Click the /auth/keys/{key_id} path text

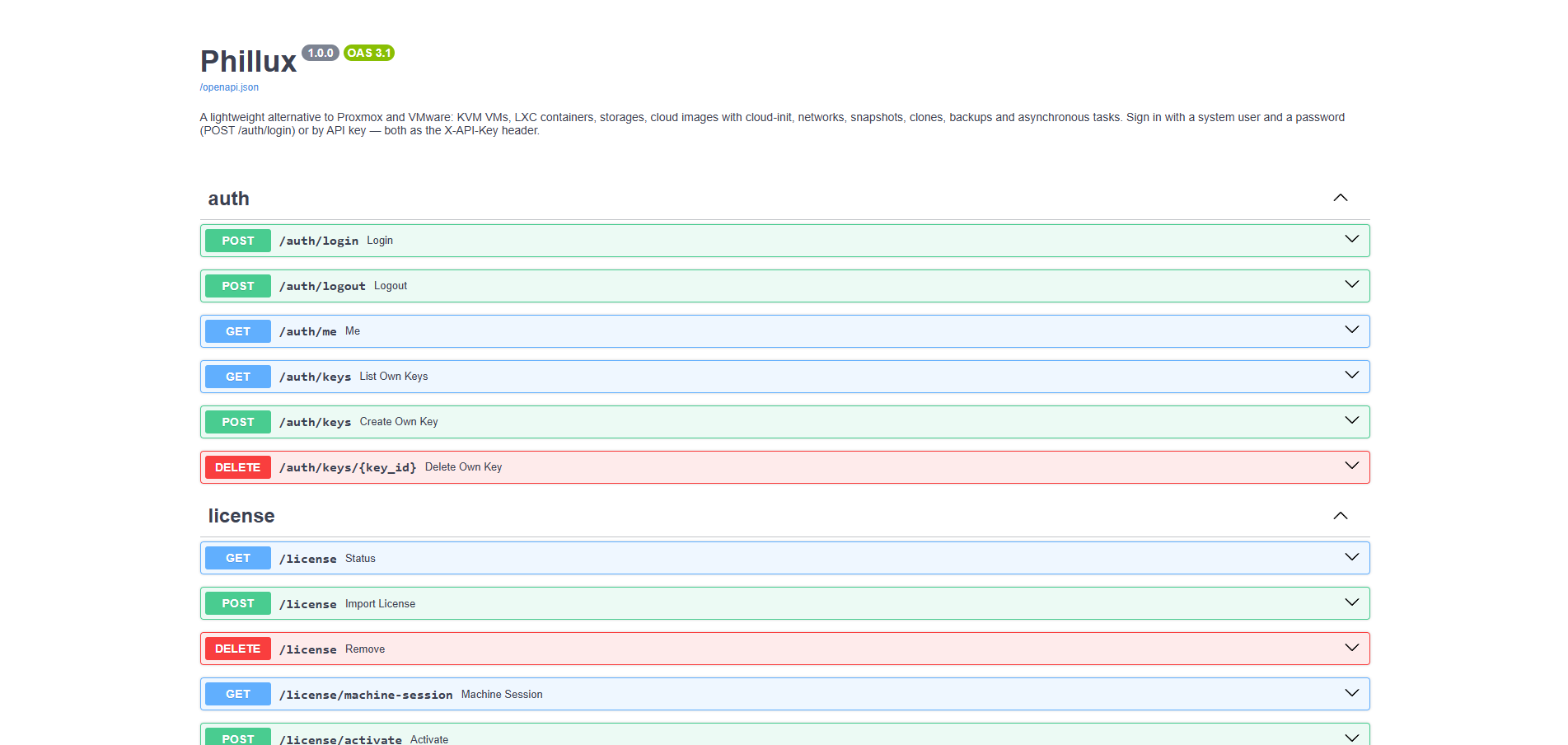point(348,467)
